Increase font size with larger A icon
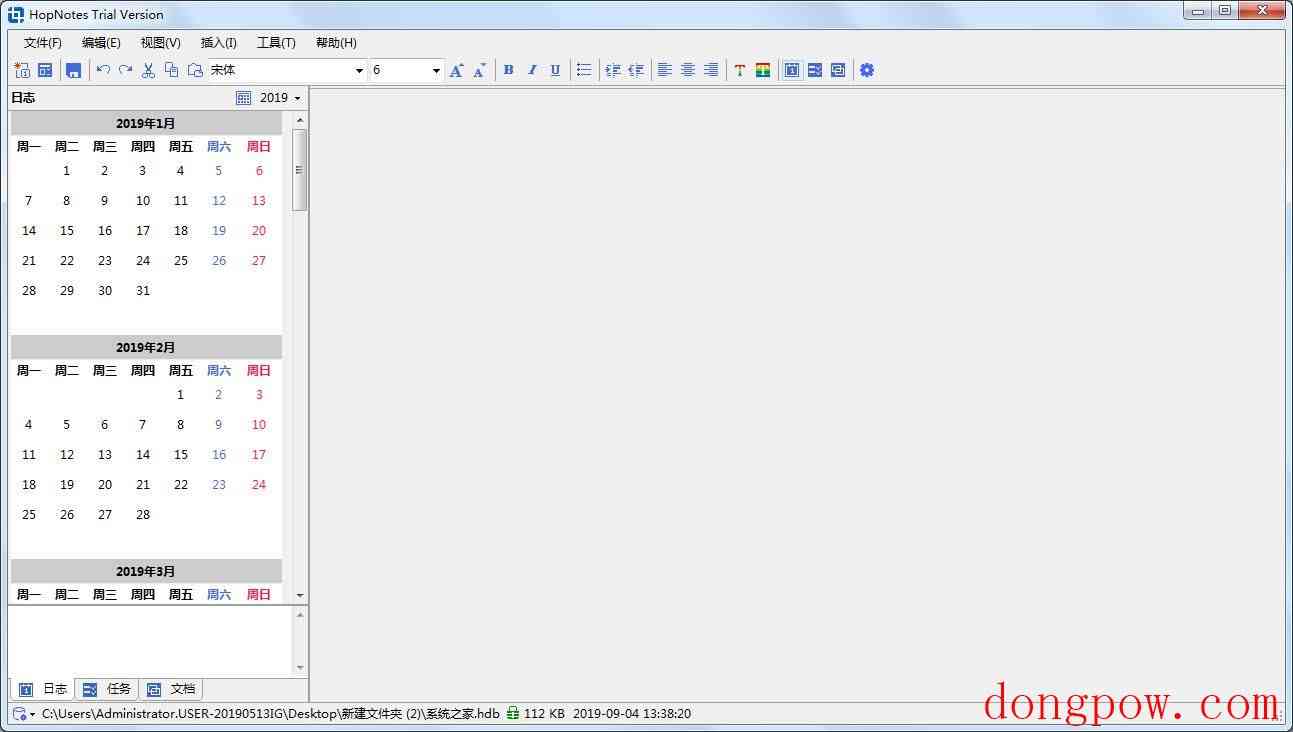 pos(456,70)
